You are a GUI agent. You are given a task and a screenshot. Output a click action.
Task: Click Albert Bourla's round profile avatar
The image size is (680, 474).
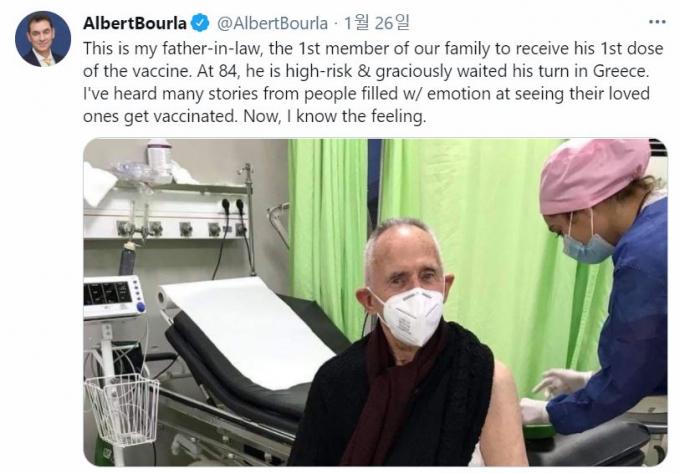pos(43,39)
